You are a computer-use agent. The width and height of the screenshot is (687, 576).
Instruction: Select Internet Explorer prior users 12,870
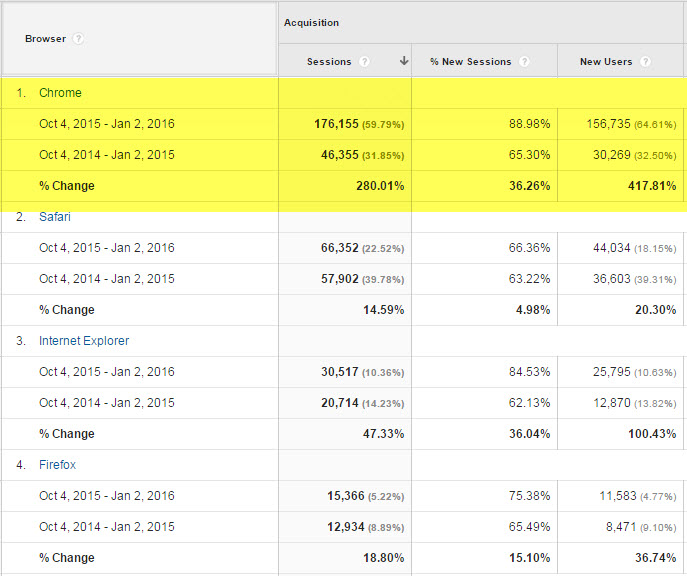point(612,403)
